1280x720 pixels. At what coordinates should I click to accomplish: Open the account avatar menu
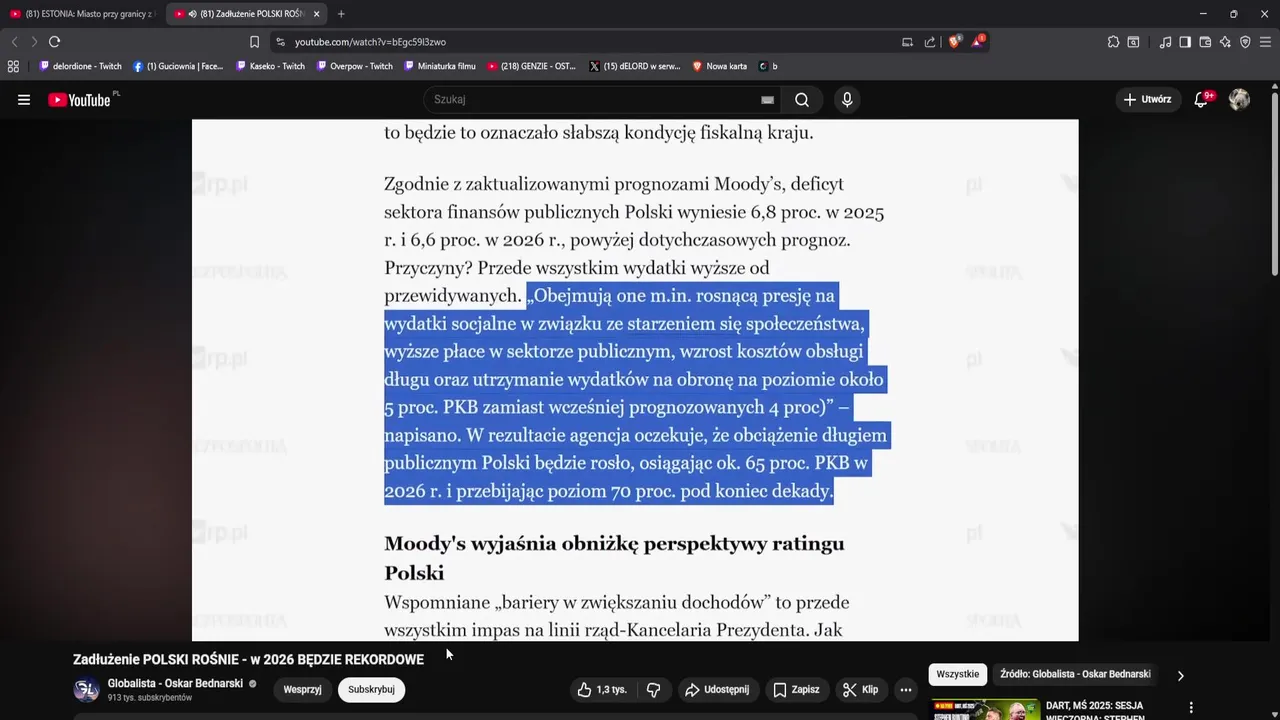pos(1239,99)
